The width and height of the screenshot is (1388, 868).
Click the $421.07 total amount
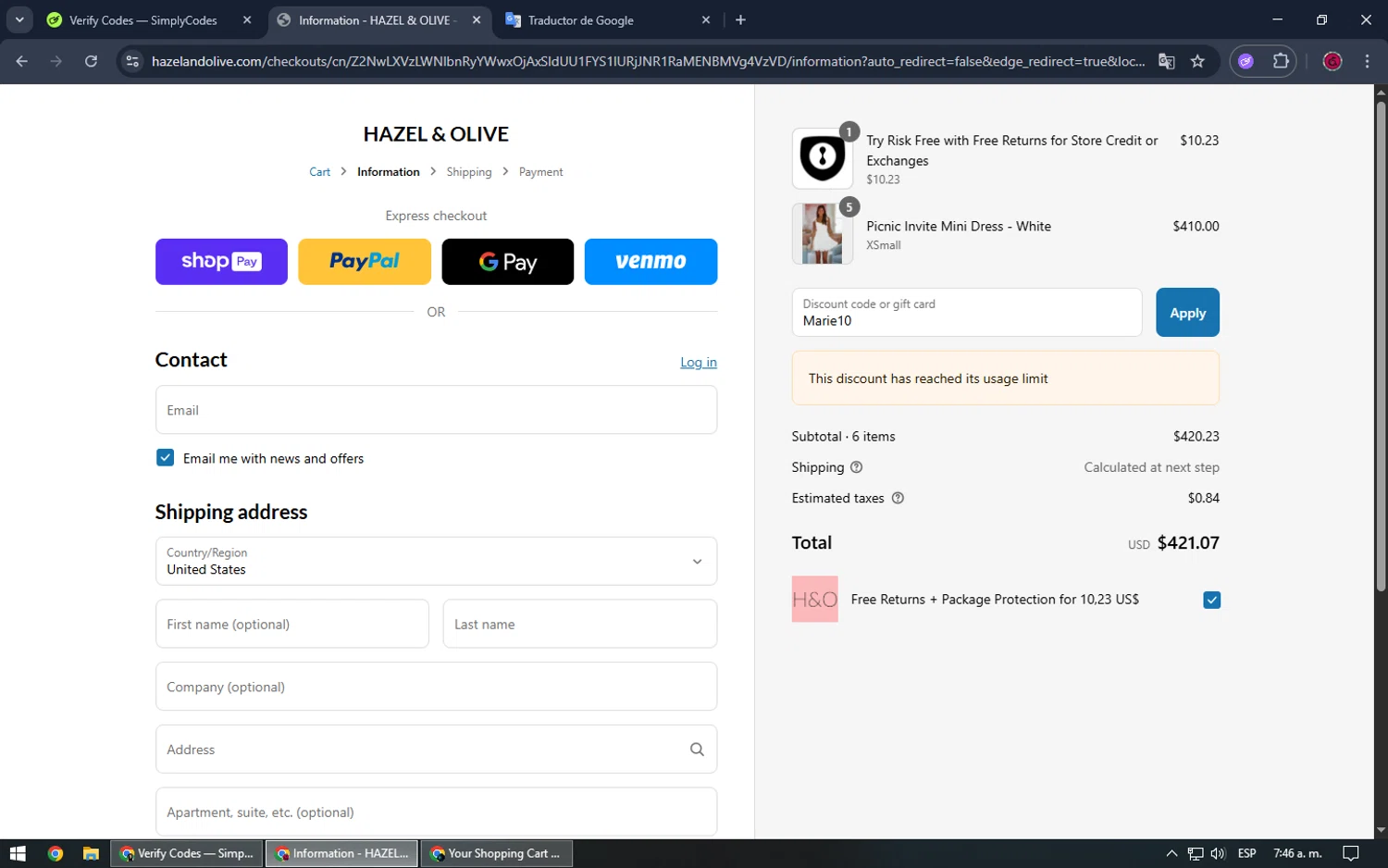[x=1188, y=543]
